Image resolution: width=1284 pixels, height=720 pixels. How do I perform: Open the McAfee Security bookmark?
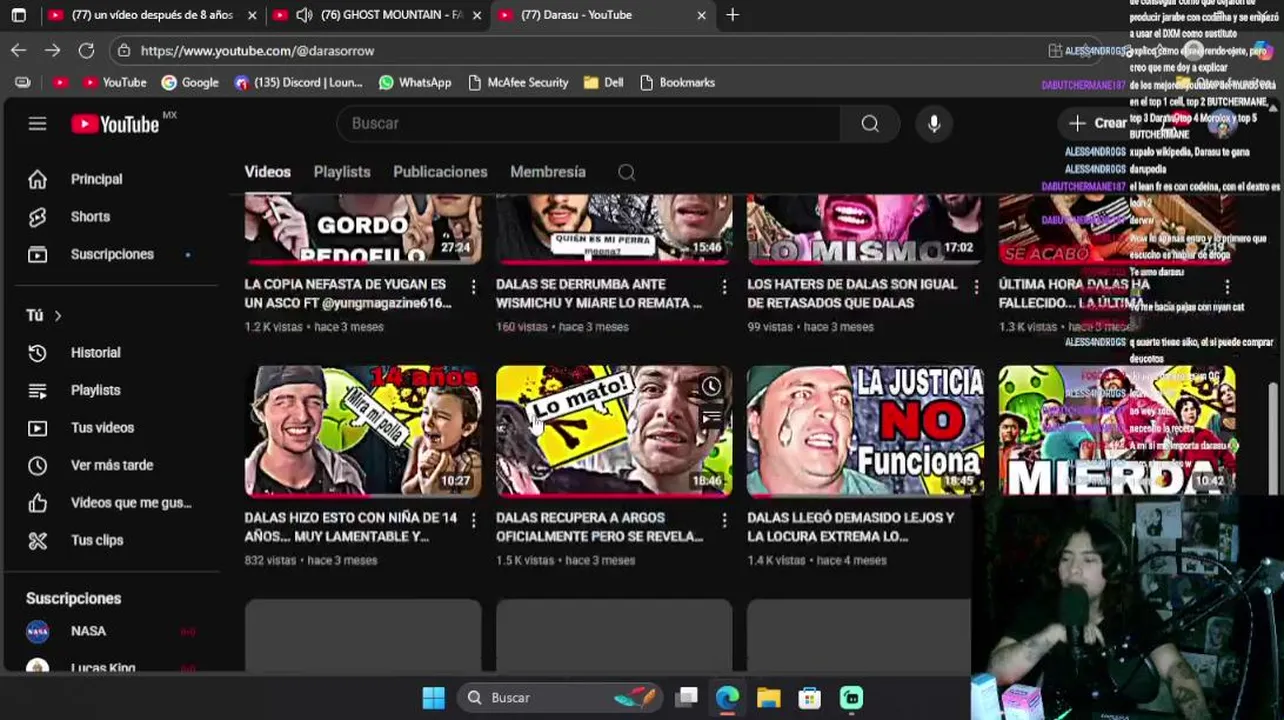518,82
